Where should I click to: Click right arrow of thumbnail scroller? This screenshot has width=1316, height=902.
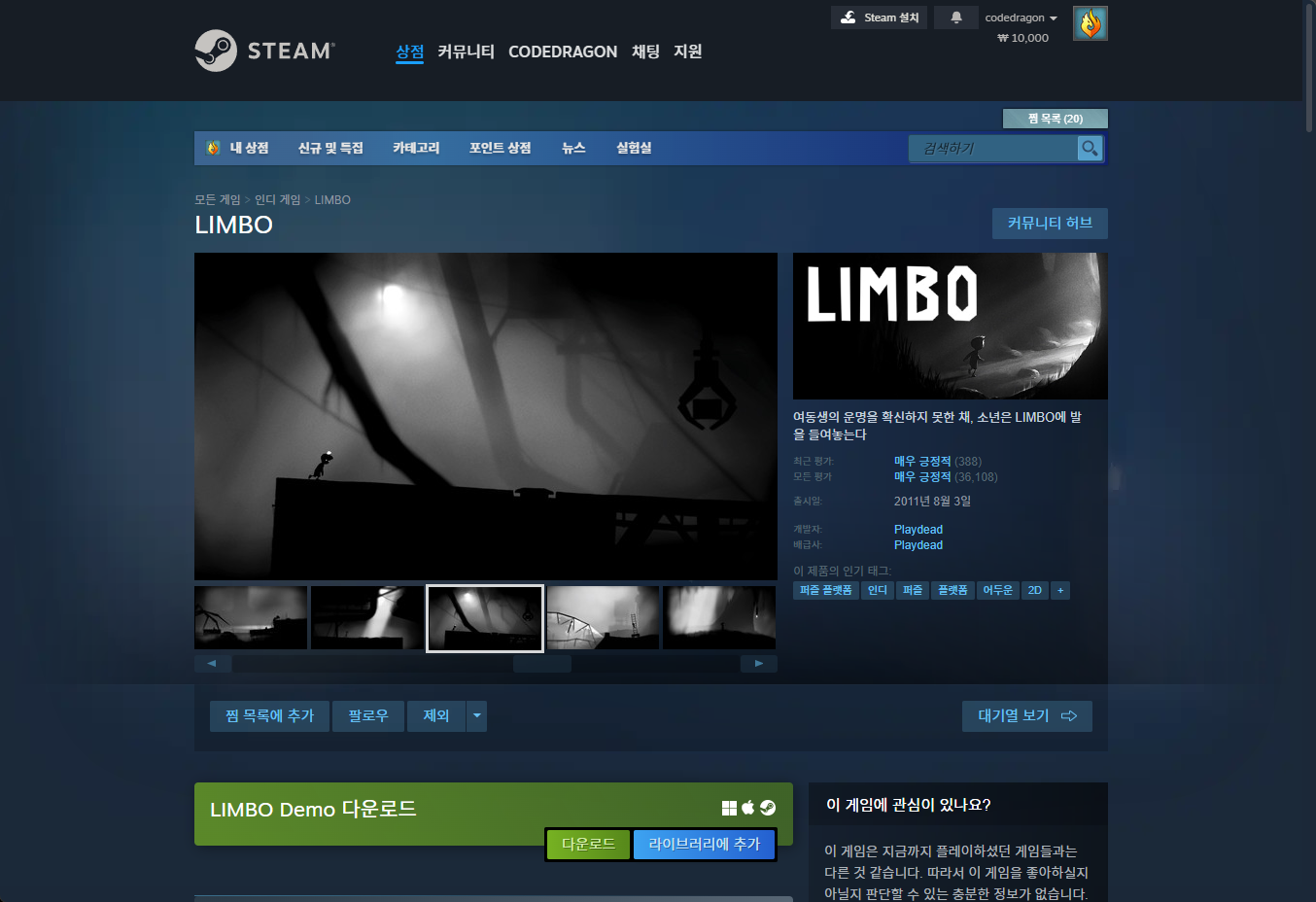[x=759, y=664]
